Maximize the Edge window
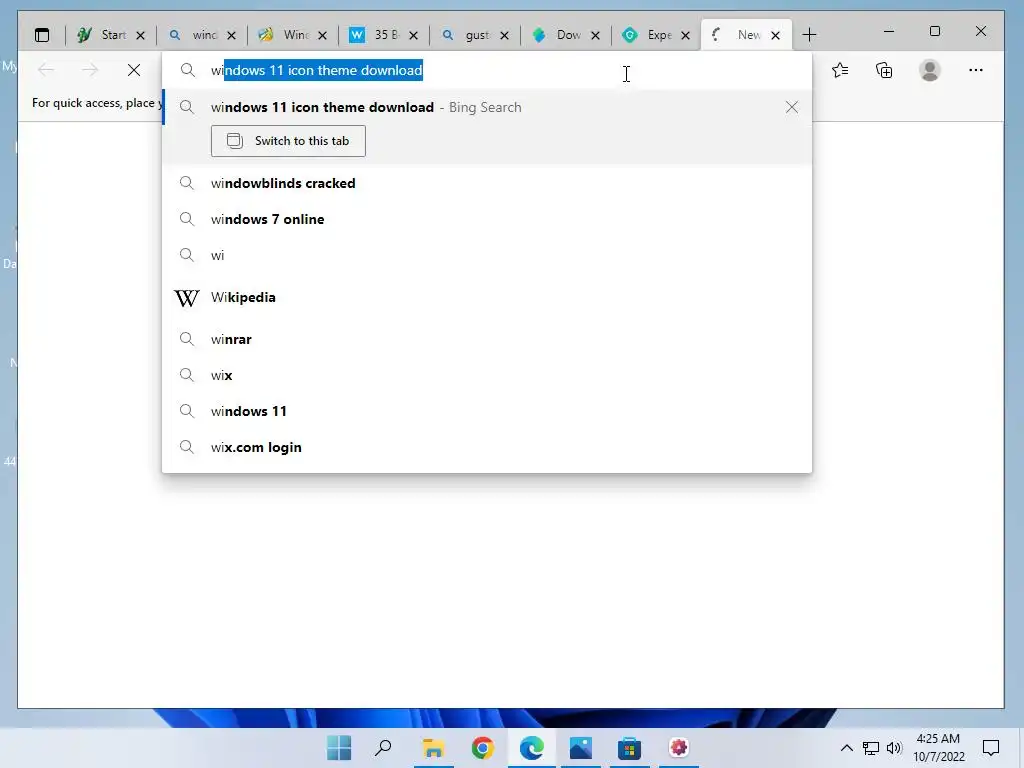This screenshot has width=1024, height=768. coord(935,31)
